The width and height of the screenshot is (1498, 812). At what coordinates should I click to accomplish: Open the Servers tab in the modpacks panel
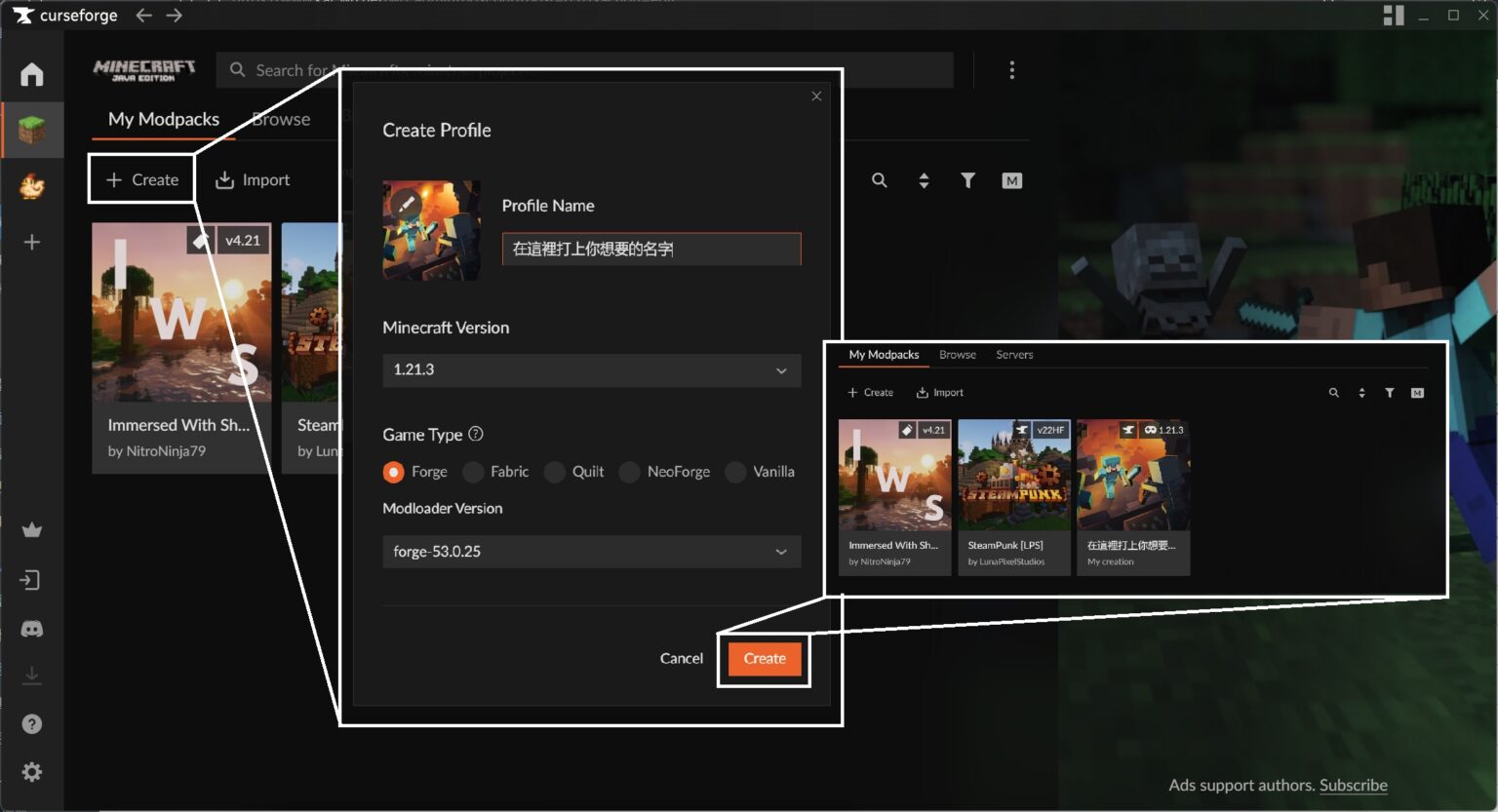(x=1014, y=355)
